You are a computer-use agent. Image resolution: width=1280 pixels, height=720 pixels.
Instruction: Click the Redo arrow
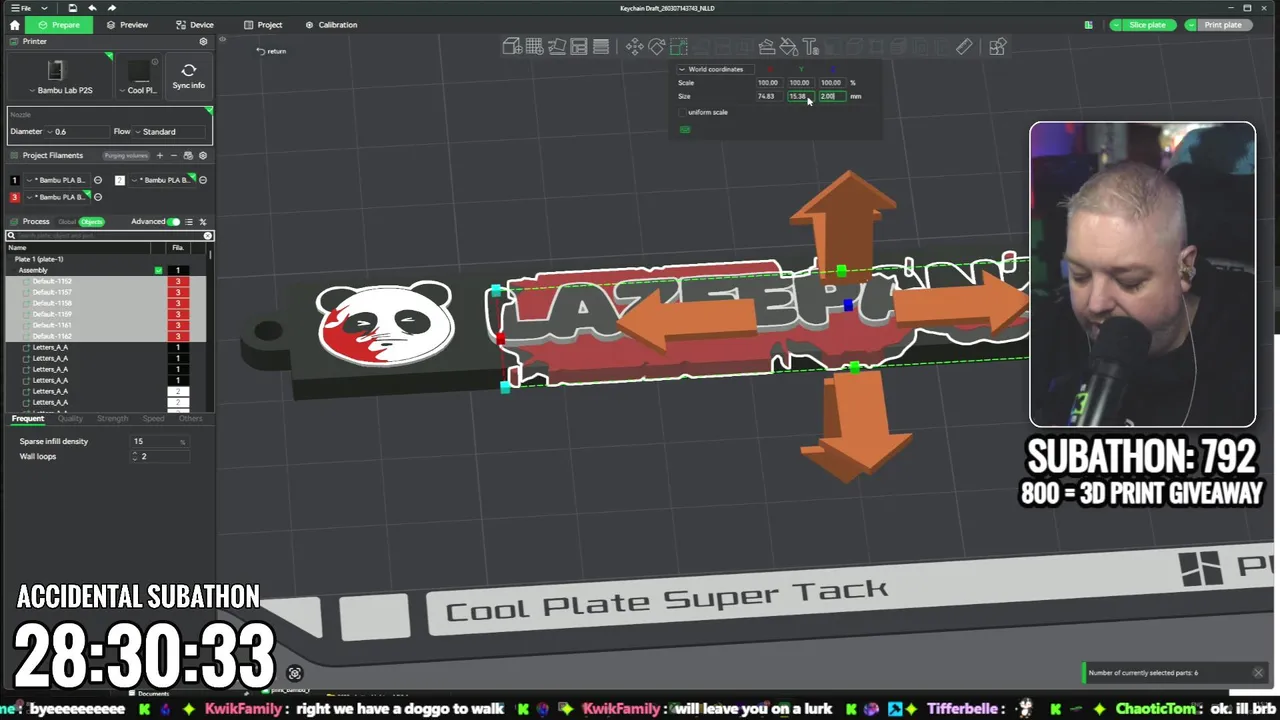coord(111,8)
